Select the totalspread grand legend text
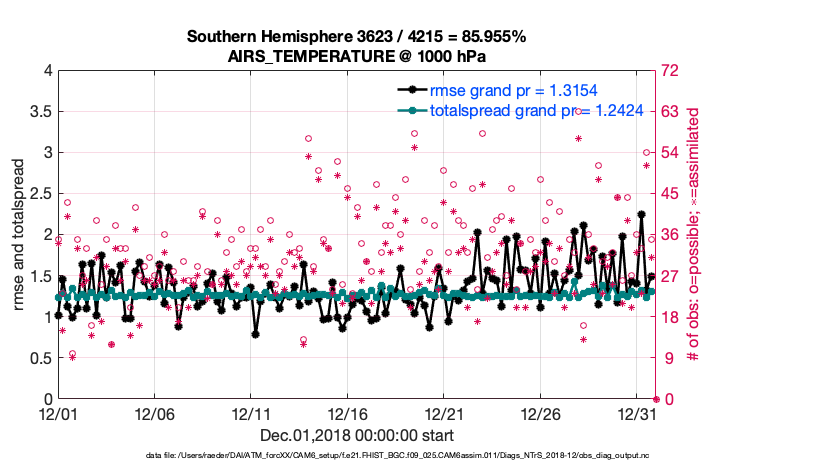 [517, 111]
